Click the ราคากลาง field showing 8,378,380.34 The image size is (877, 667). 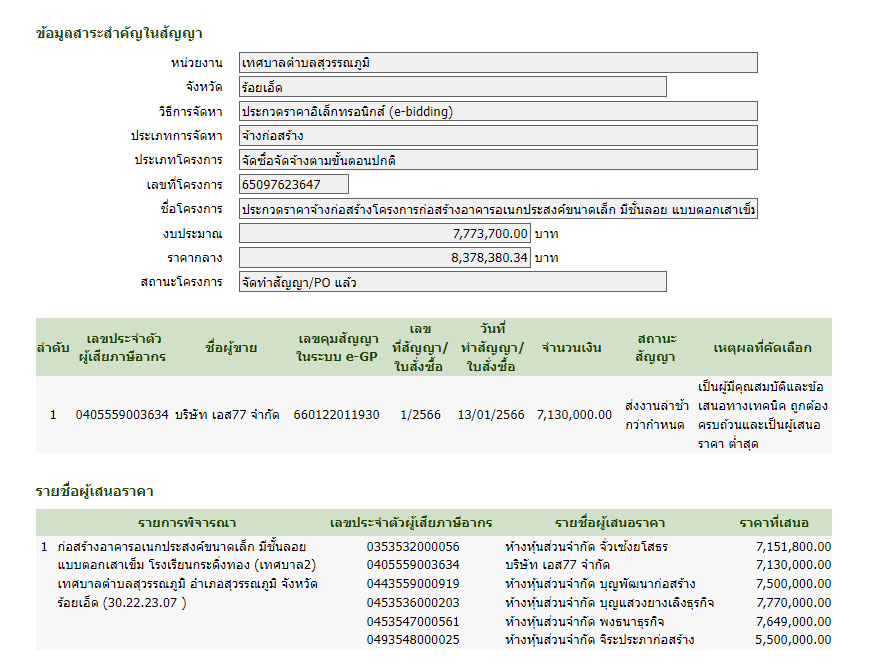[384, 257]
